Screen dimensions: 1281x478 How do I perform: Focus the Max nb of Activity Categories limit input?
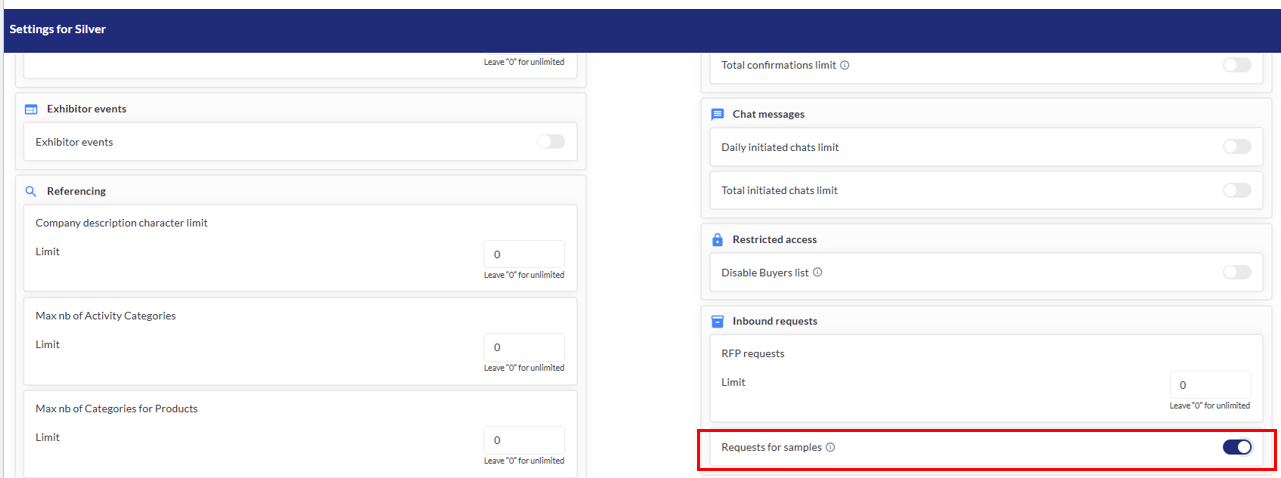click(x=523, y=348)
